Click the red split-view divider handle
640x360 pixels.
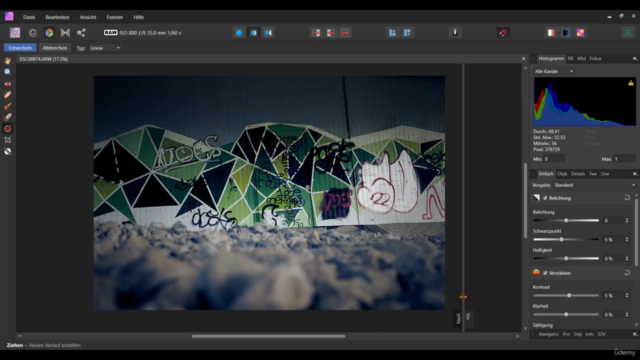pyautogui.click(x=463, y=297)
